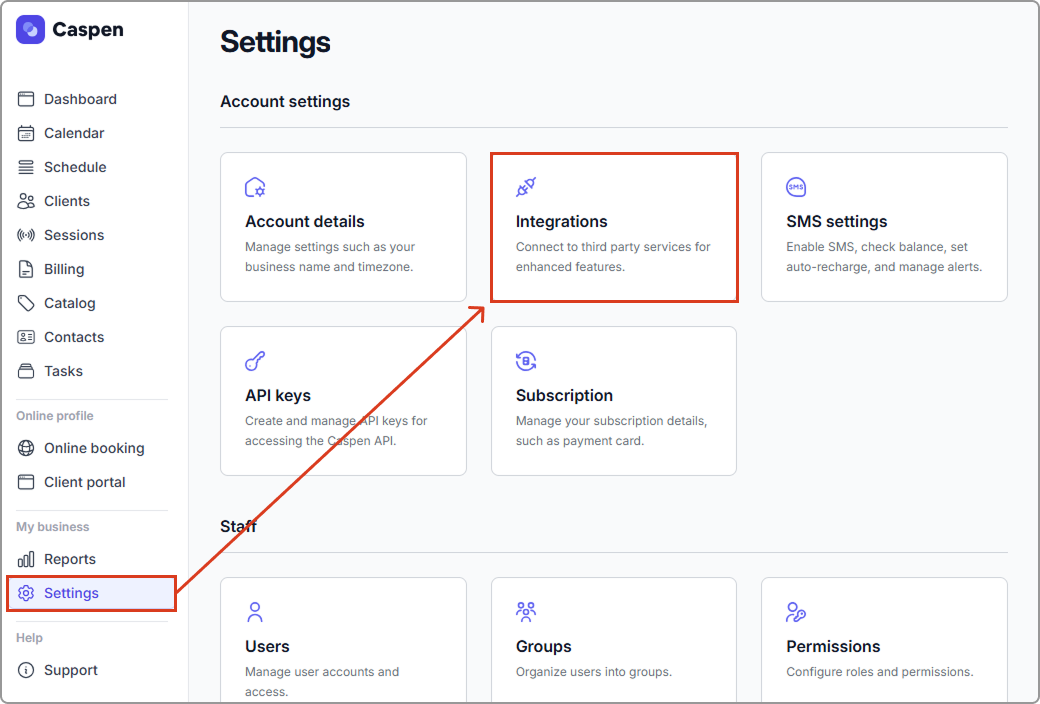Screen dimensions: 1040x704
Task: Go to Calendar in the sidebar
Action: pos(74,133)
